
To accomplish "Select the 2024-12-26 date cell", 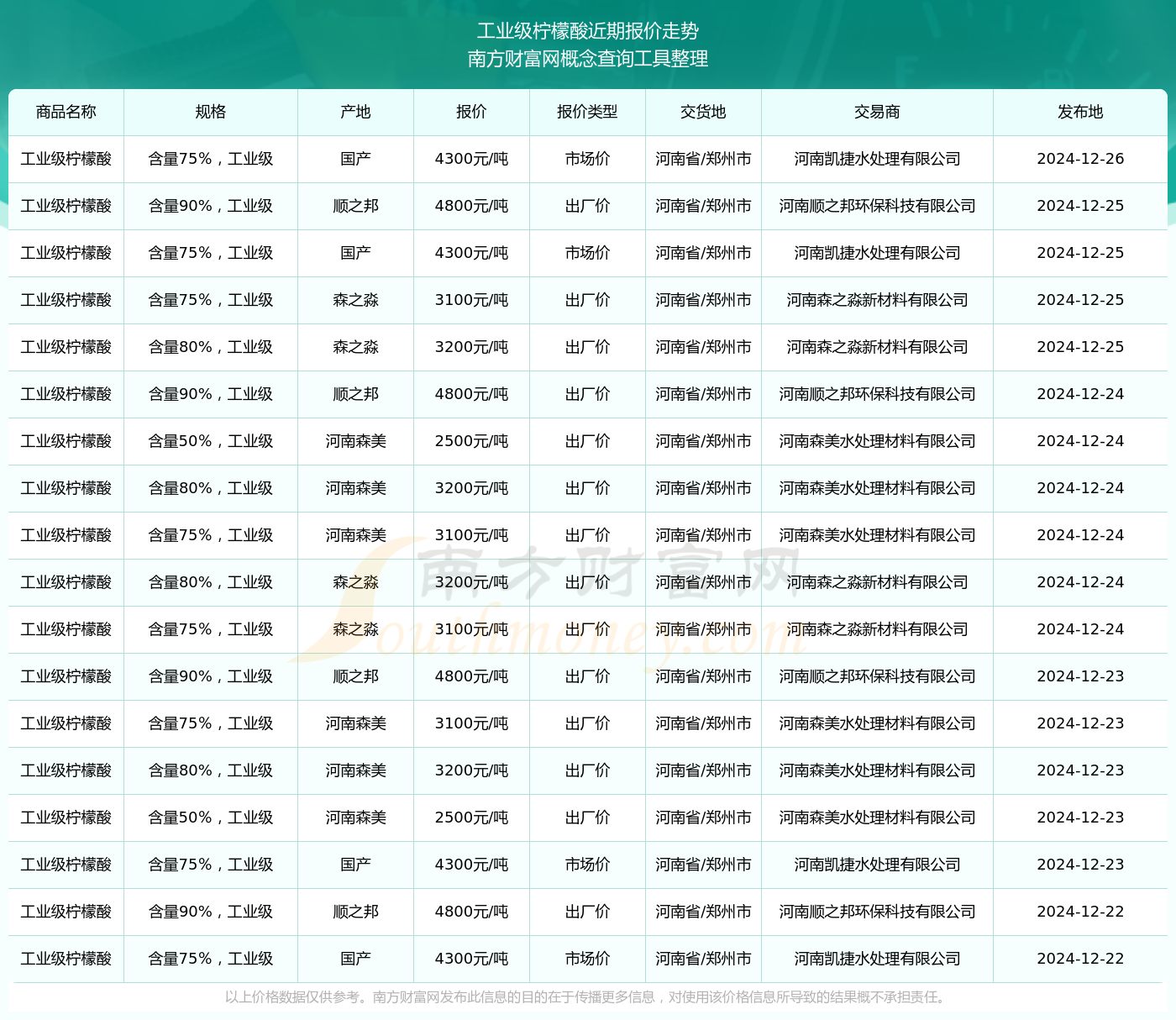I will [1080, 159].
